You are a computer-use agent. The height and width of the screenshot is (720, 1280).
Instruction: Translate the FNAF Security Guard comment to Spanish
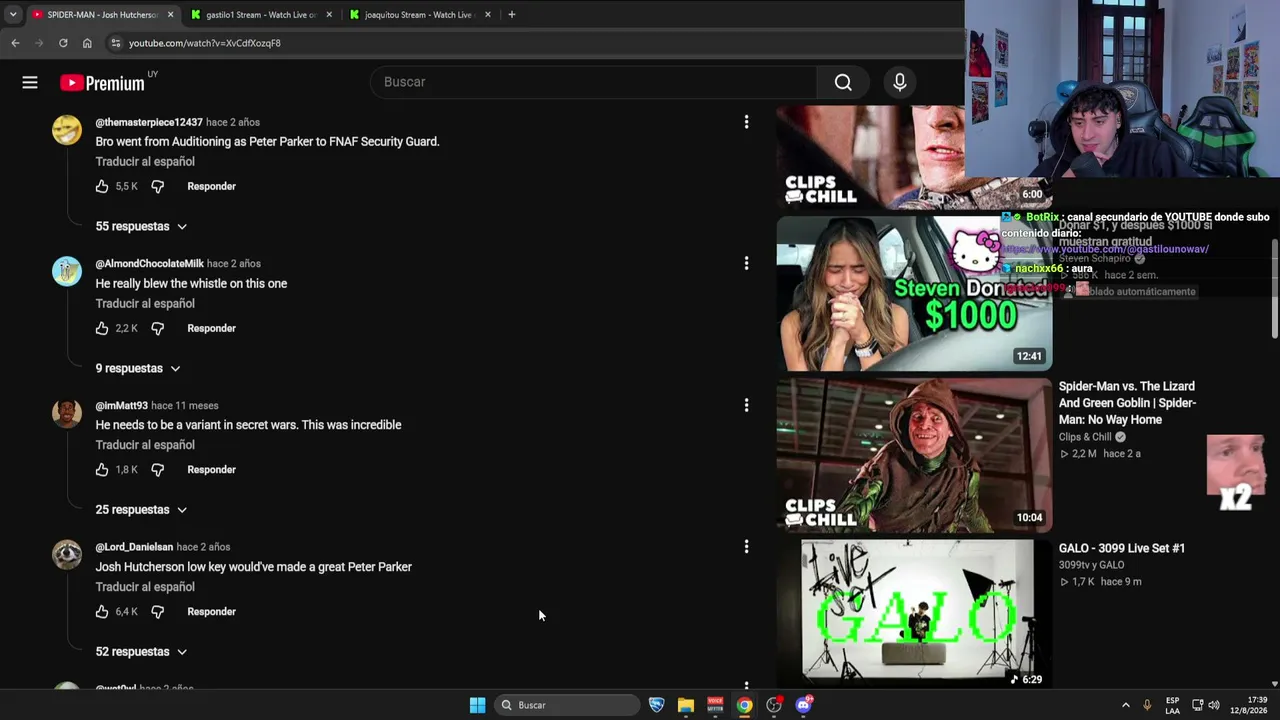tap(145, 162)
